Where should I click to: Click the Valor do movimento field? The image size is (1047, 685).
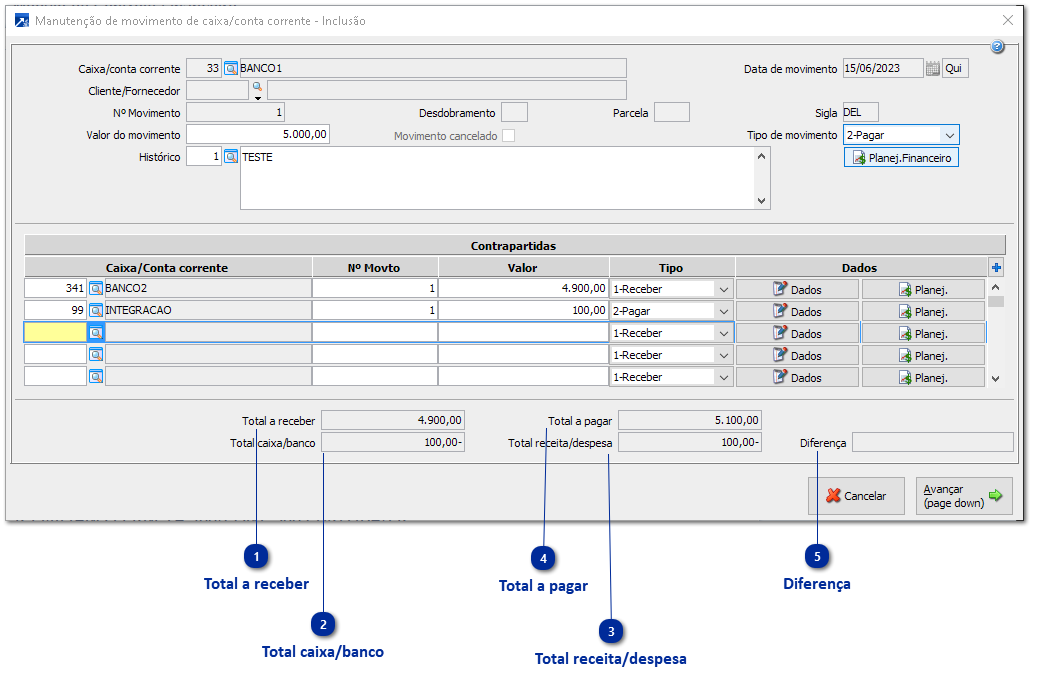click(258, 135)
